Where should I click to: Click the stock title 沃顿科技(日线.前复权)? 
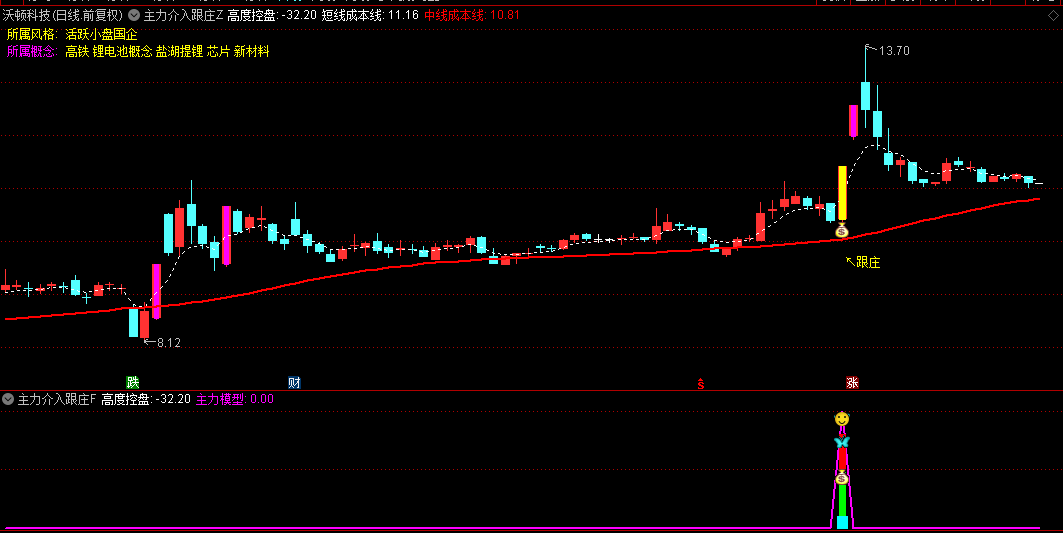[62, 15]
